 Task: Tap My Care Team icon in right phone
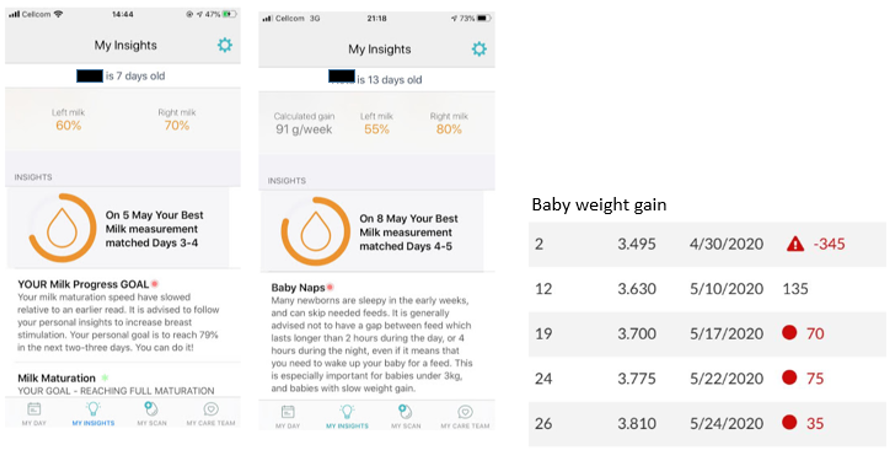(465, 412)
